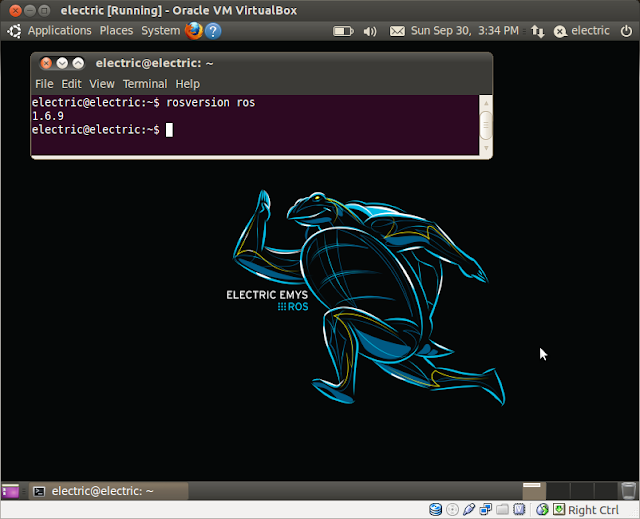Switch to the fourth workspace in switcher
Image resolution: width=640 pixels, height=519 pixels.
[x=605, y=491]
